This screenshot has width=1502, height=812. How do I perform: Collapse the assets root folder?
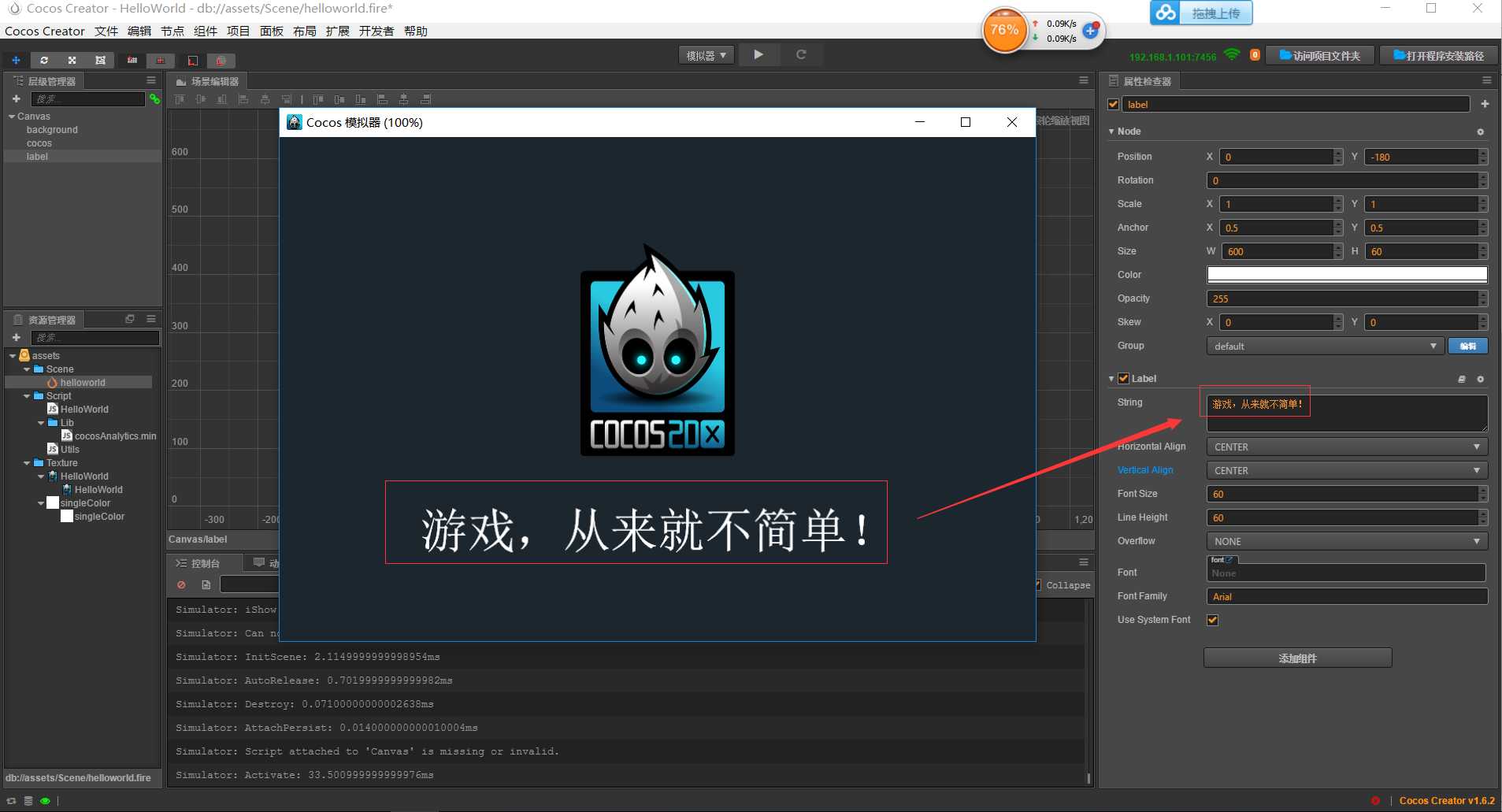12,356
